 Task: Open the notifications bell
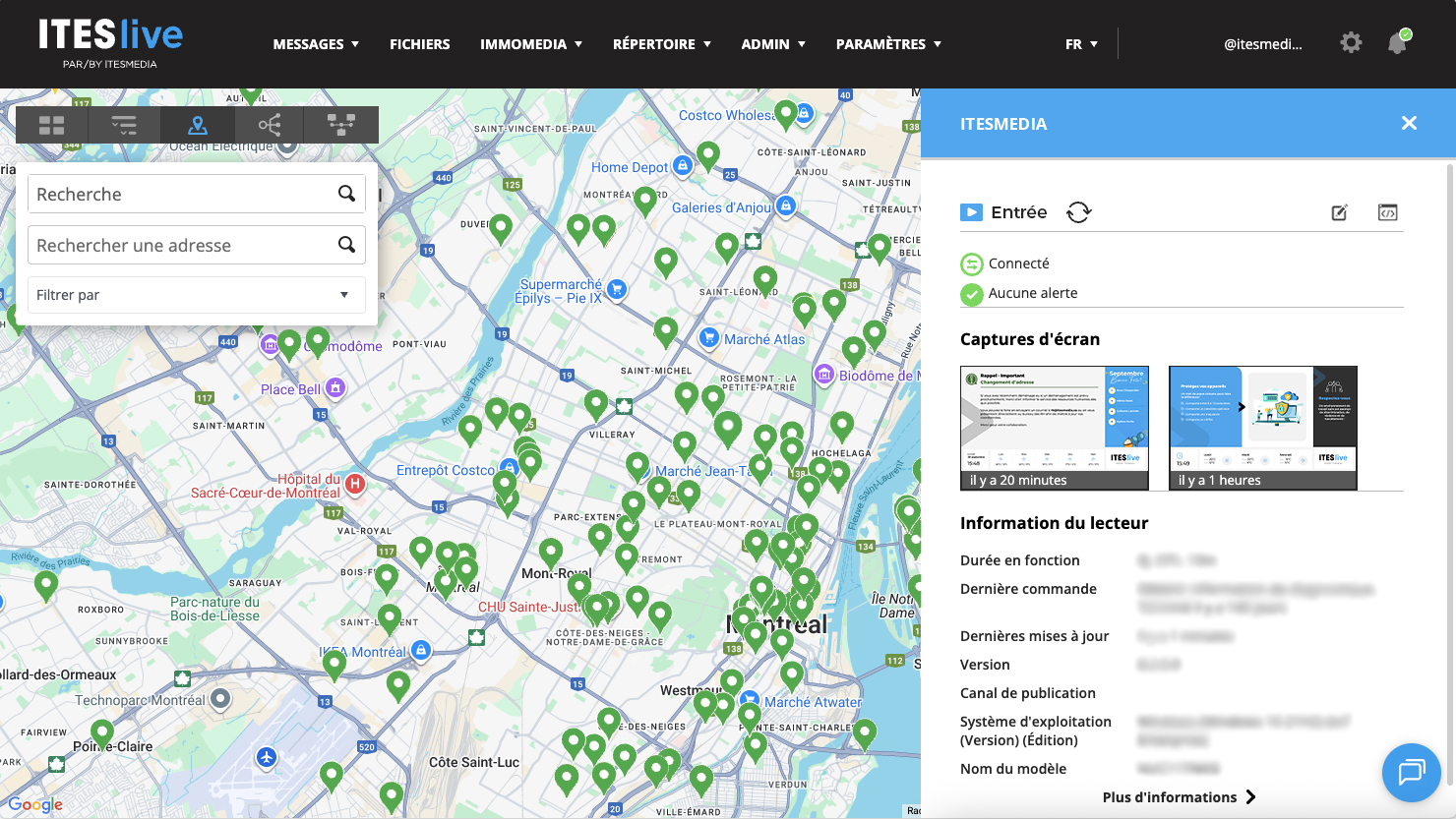tap(1397, 43)
